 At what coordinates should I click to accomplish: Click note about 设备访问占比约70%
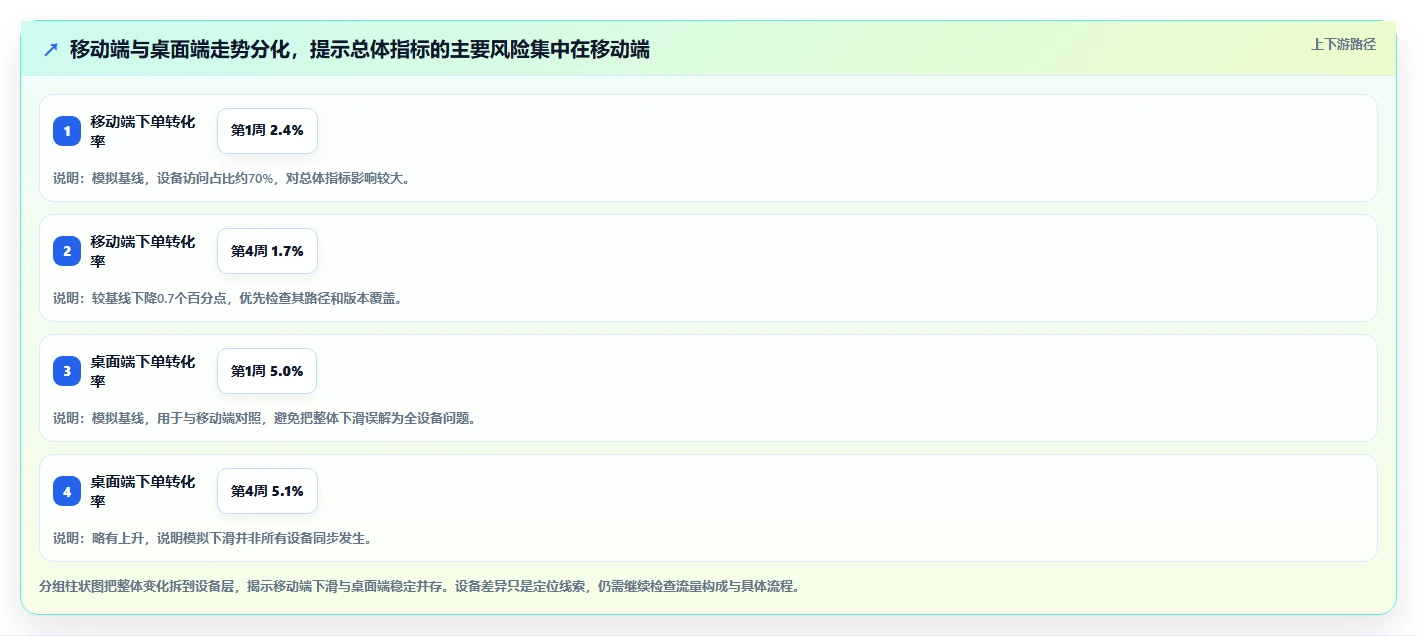pos(232,178)
